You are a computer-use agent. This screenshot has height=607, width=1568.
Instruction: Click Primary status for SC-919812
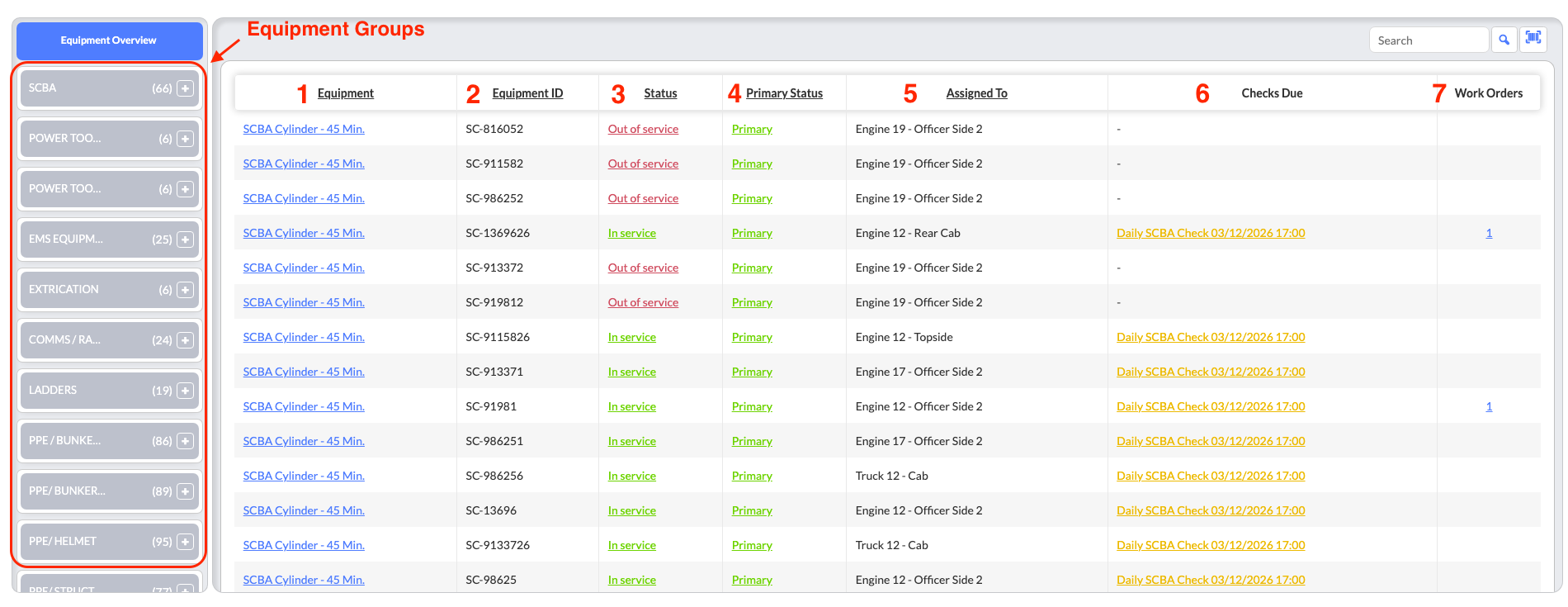[x=752, y=302]
